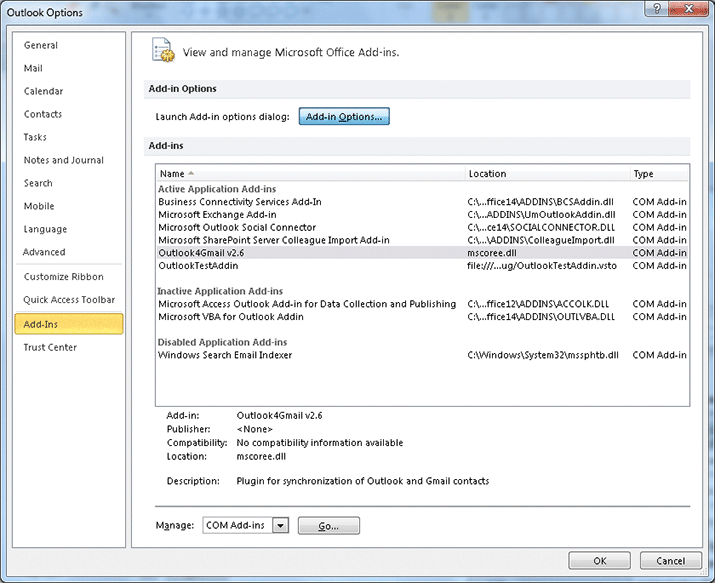715x583 pixels.
Task: Click the Type column header
Action: click(x=659, y=174)
